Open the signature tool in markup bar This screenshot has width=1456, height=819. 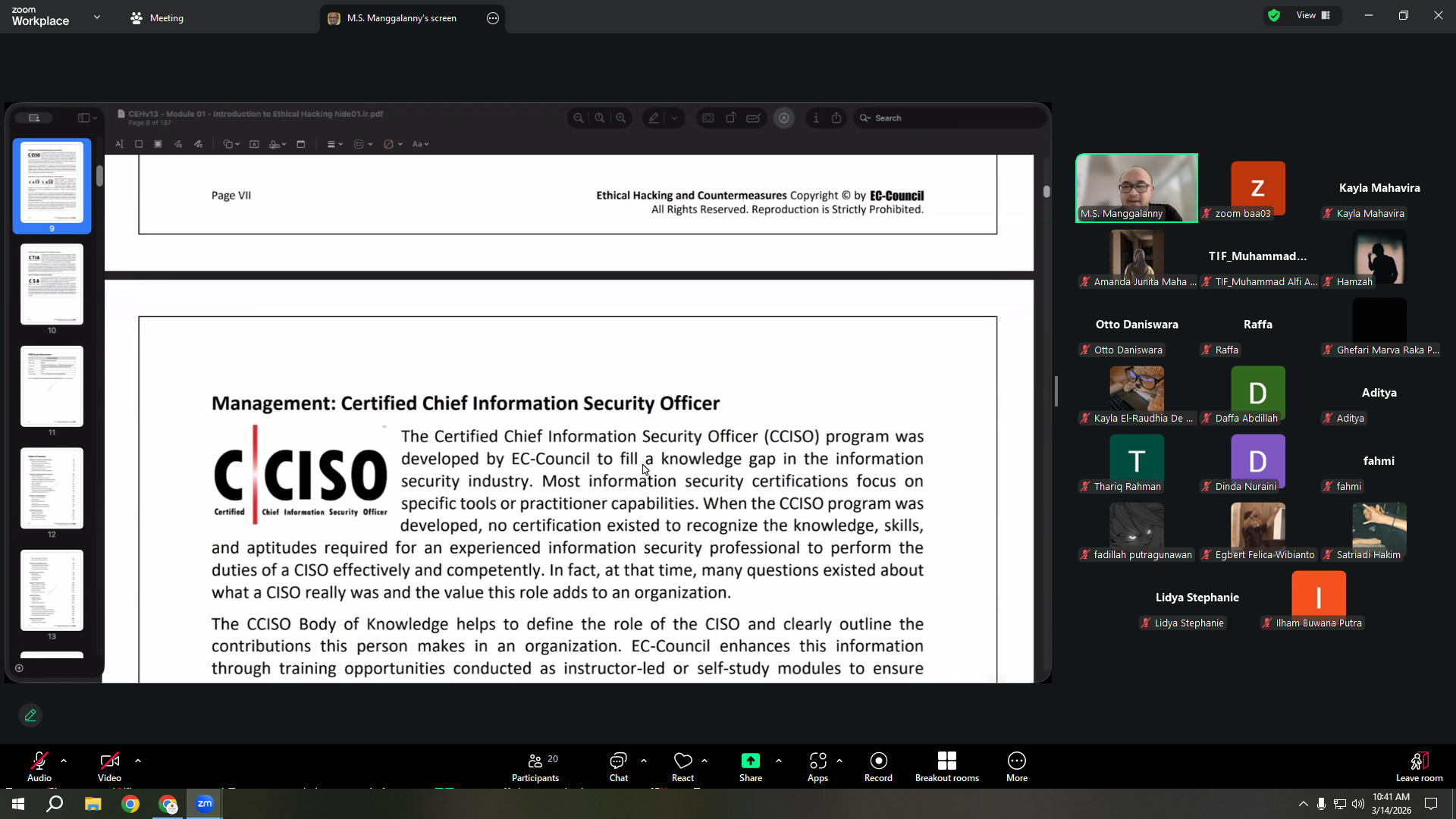(x=277, y=144)
